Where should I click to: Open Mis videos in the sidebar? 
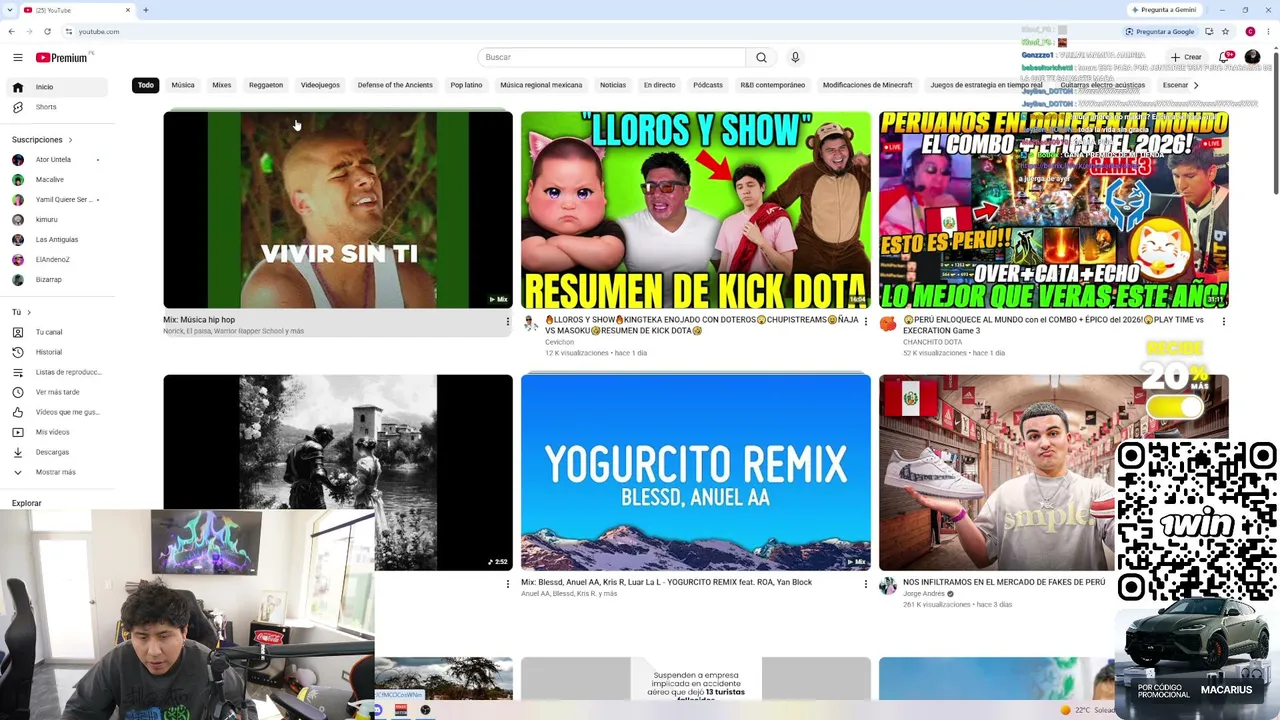pyautogui.click(x=58, y=432)
